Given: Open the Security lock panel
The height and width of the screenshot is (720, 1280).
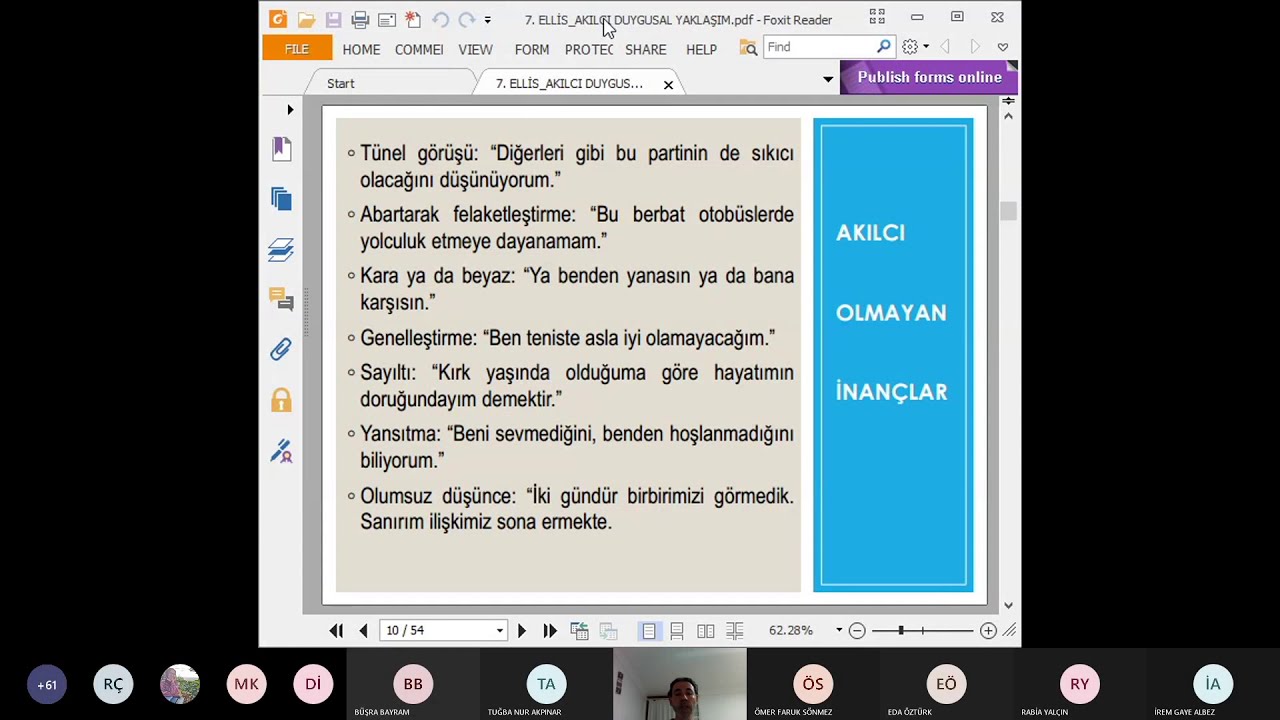Looking at the screenshot, I should point(281,400).
